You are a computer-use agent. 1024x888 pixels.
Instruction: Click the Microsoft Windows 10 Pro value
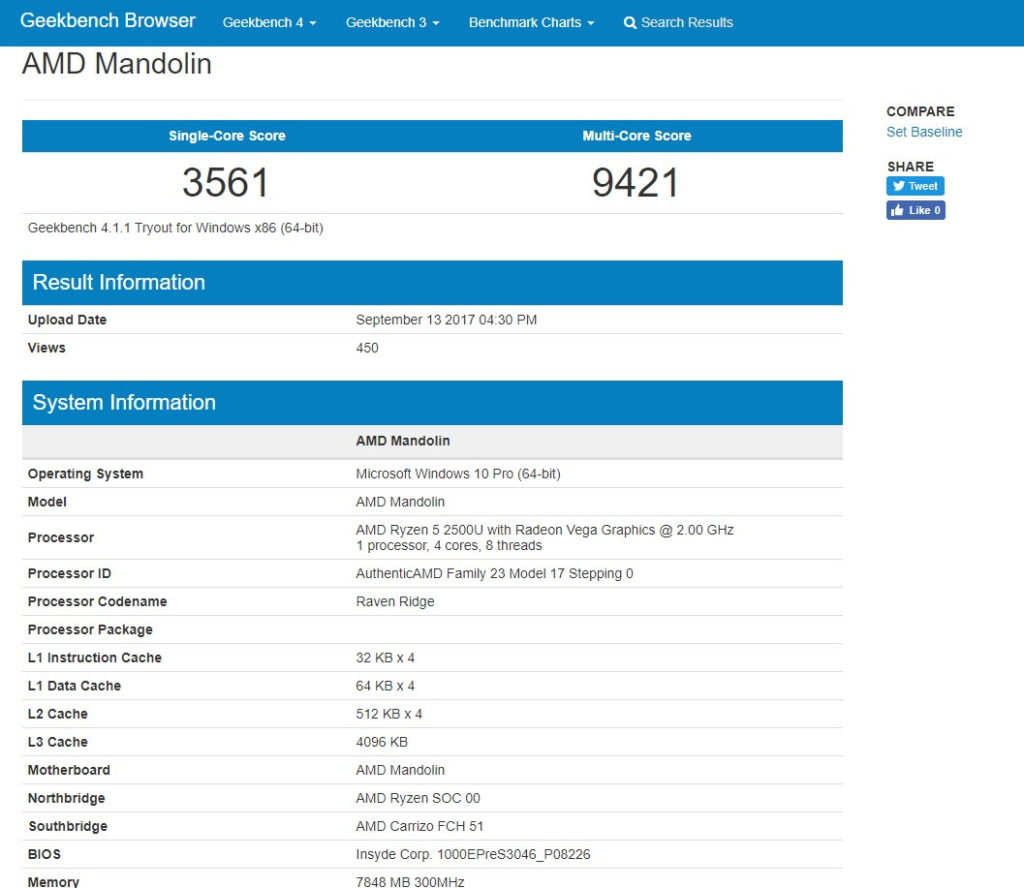458,474
